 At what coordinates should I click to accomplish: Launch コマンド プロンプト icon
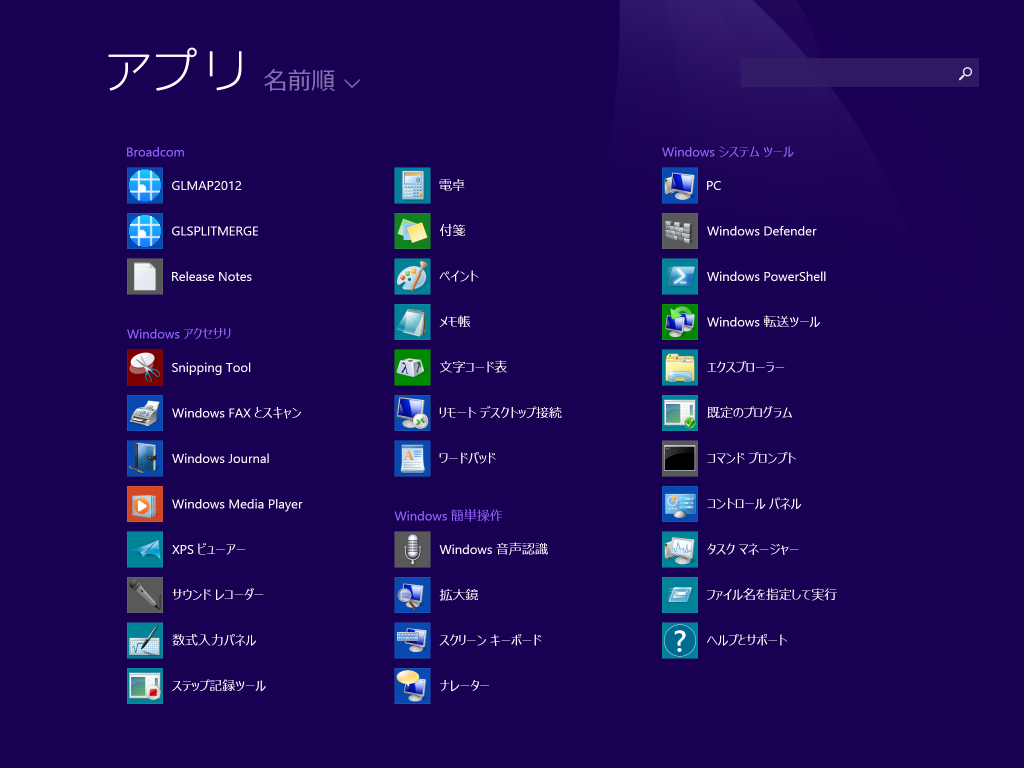point(680,458)
